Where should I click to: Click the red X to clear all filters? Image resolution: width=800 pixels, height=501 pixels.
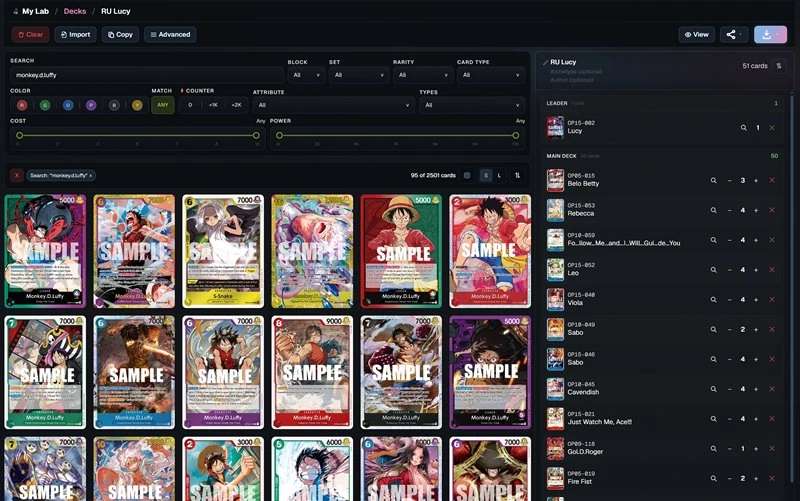pos(16,176)
